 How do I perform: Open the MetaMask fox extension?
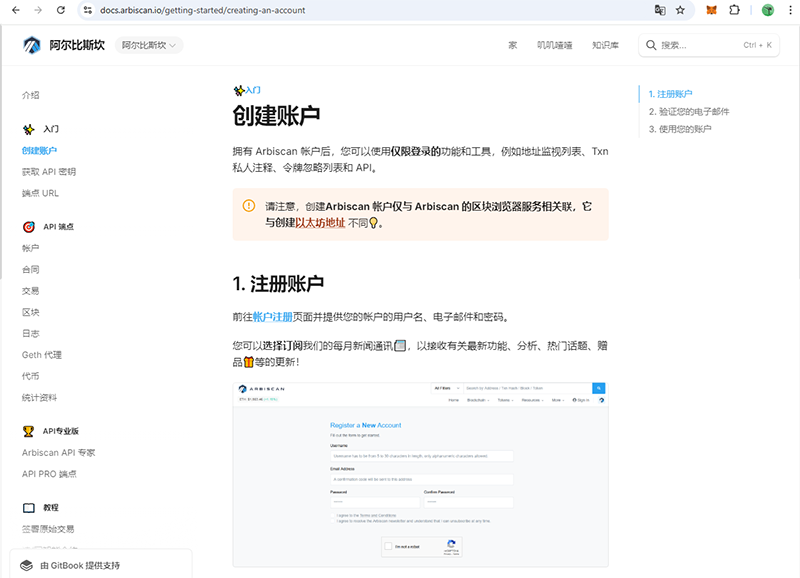point(711,10)
